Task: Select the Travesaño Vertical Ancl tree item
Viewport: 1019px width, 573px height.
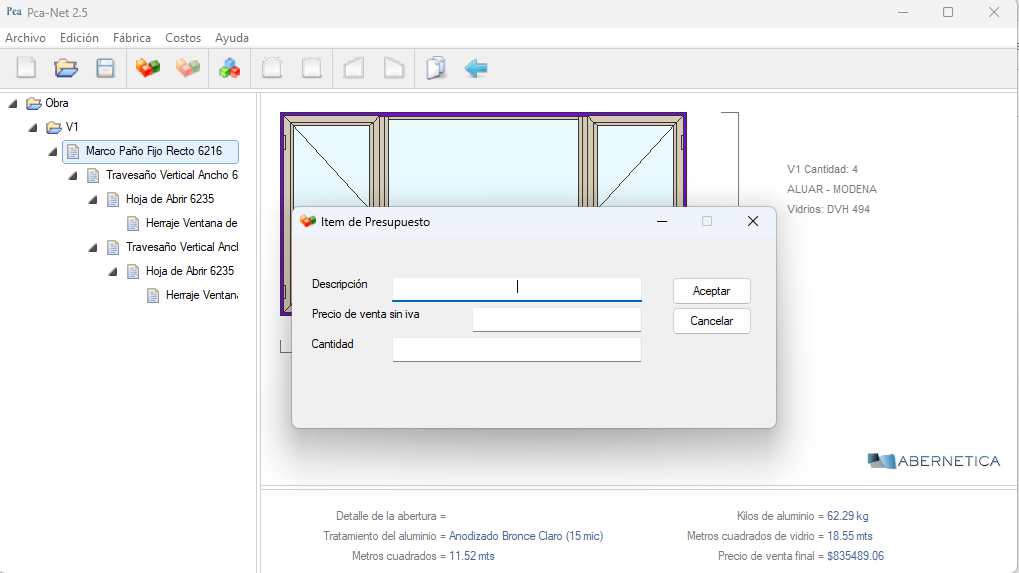Action: 182,247
